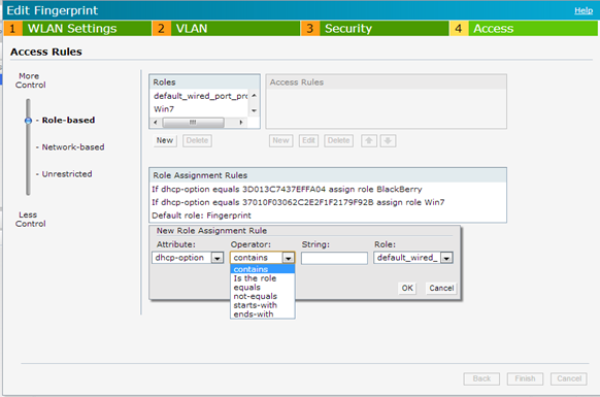Image resolution: width=600 pixels, height=397 pixels.
Task: Select the Role-based control level
Action: click(68, 120)
